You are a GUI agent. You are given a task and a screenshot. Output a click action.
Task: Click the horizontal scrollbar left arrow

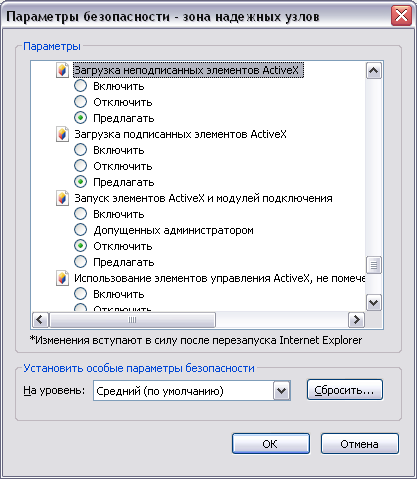click(41, 320)
